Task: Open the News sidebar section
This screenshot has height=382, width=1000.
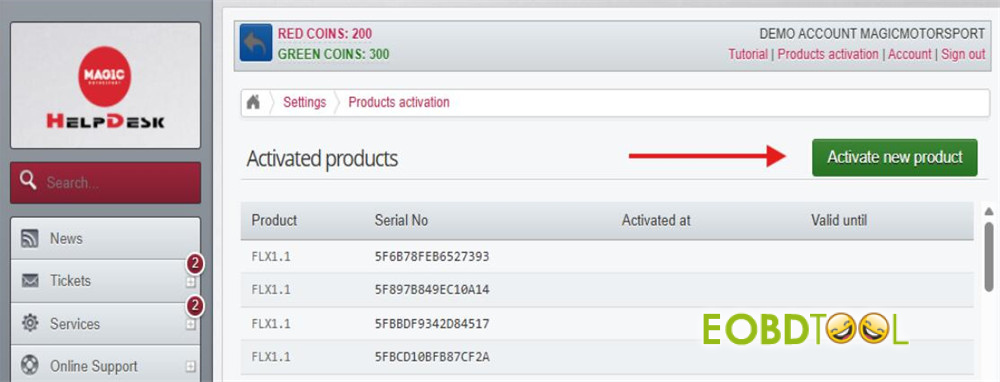Action: coord(105,239)
